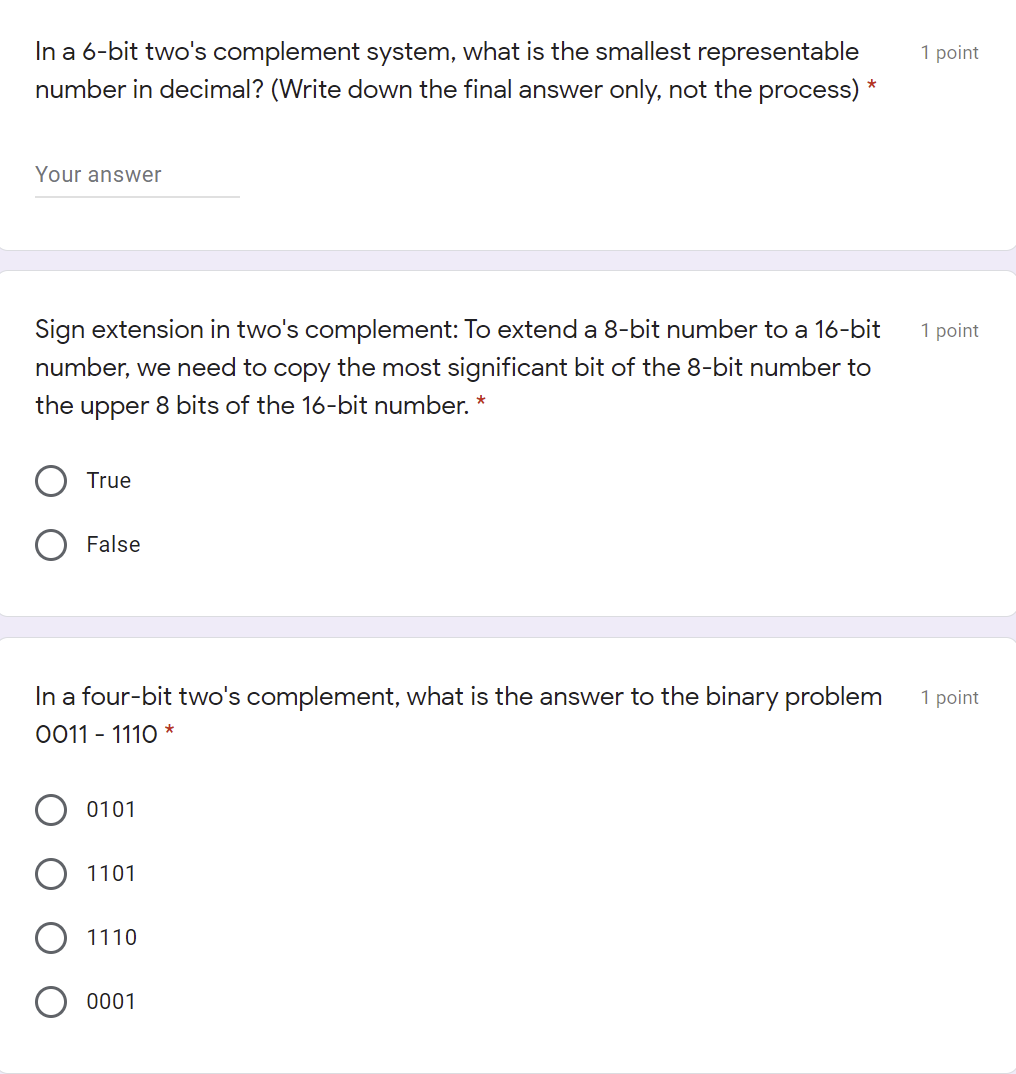Viewport: 1016px width, 1074px height.
Task: Click the answer underline below Your answer
Action: pyautogui.click(x=137, y=198)
